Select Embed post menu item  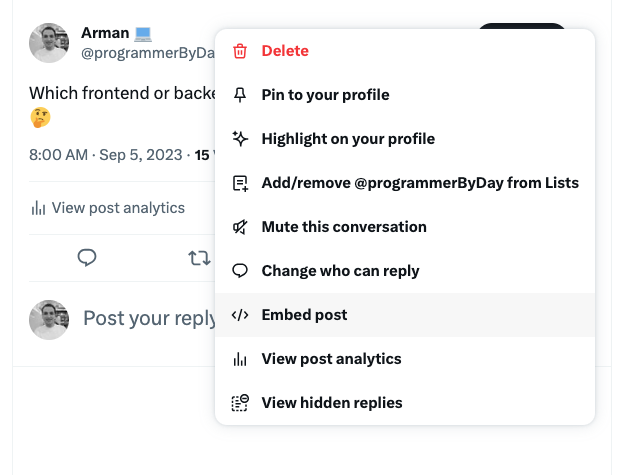click(x=304, y=315)
